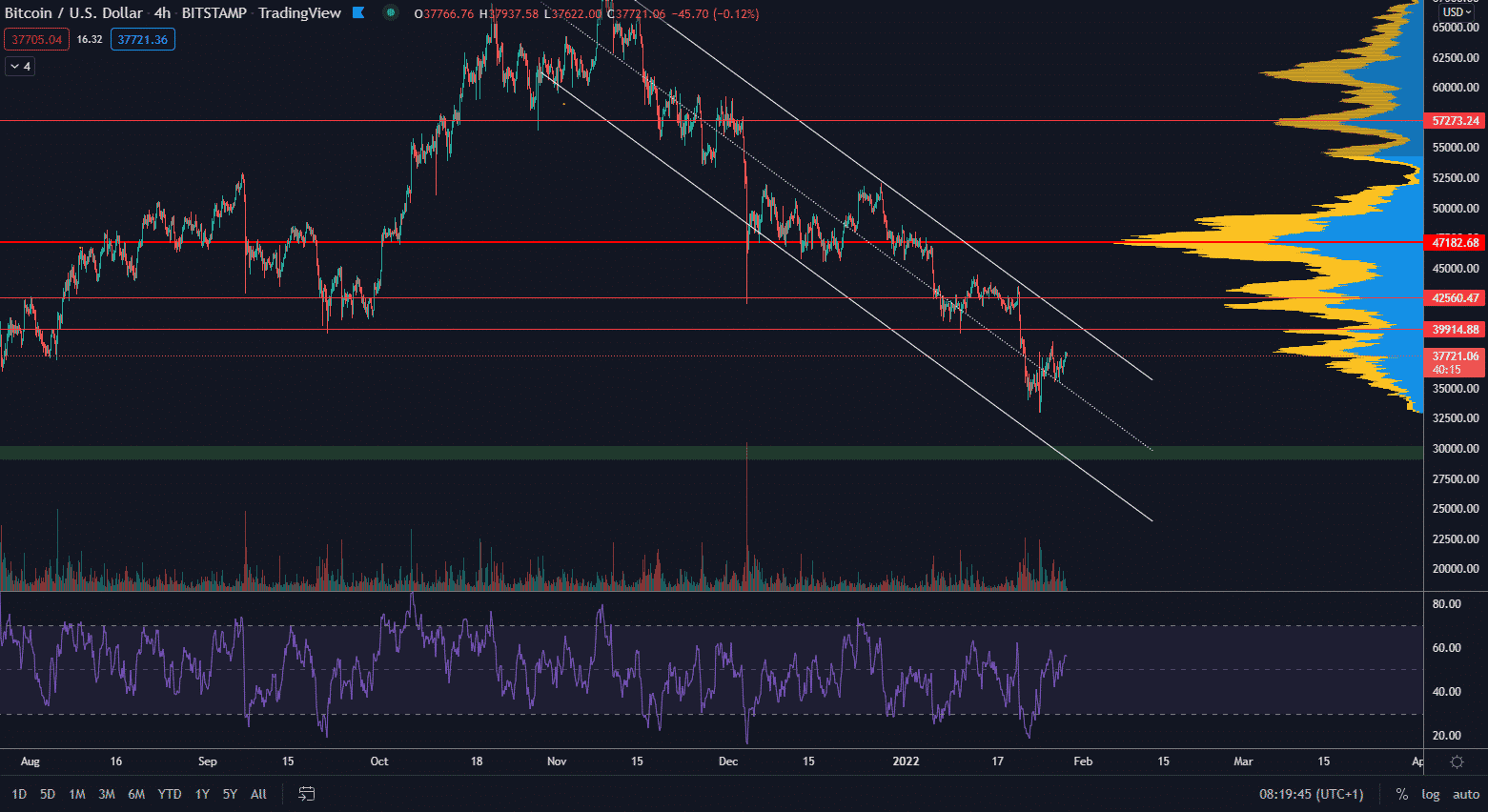The width and height of the screenshot is (1488, 812).
Task: Click the red 42560.47 price label
Action: point(1456,298)
